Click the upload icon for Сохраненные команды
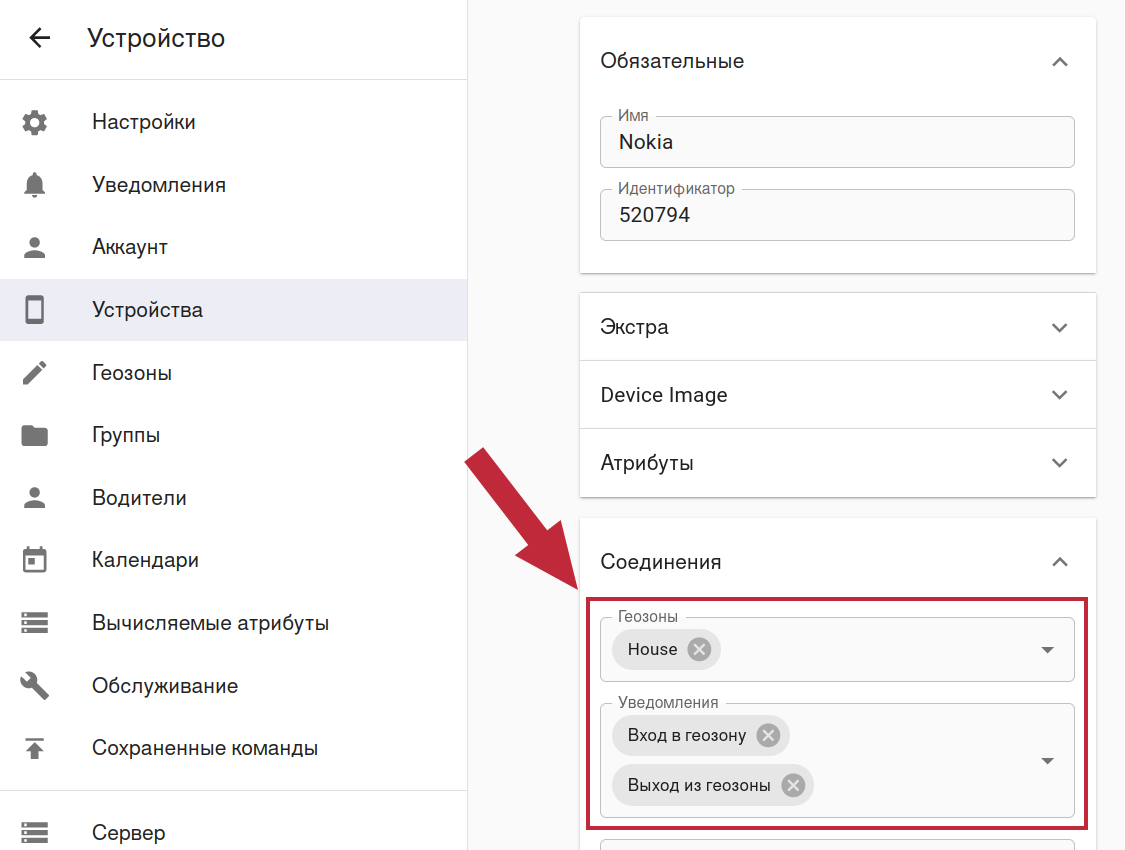The height and width of the screenshot is (850, 1125). 35,748
